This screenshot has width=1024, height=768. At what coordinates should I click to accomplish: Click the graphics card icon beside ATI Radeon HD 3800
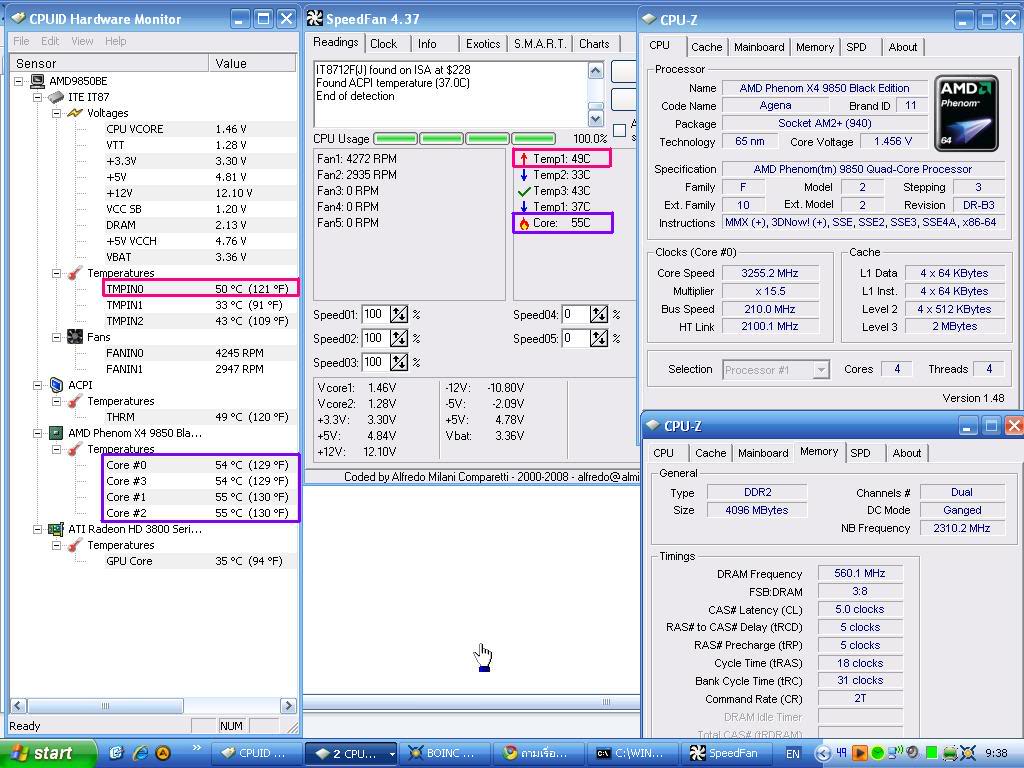(x=56, y=529)
